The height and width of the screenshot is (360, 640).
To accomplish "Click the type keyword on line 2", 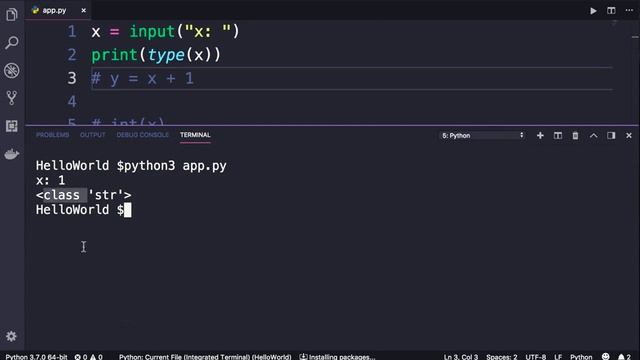I will pos(166,55).
